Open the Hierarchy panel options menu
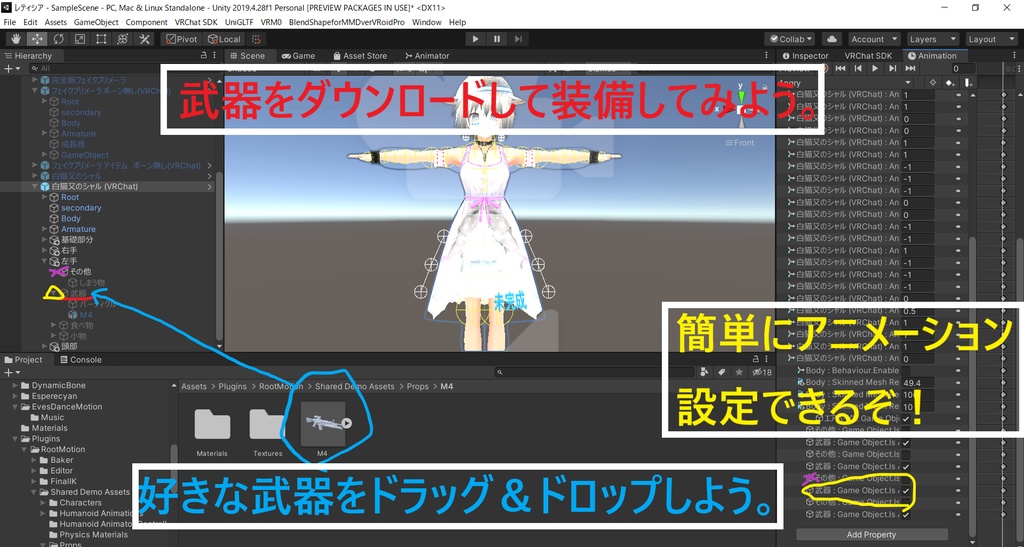Image resolution: width=1024 pixels, height=547 pixels. click(x=216, y=56)
